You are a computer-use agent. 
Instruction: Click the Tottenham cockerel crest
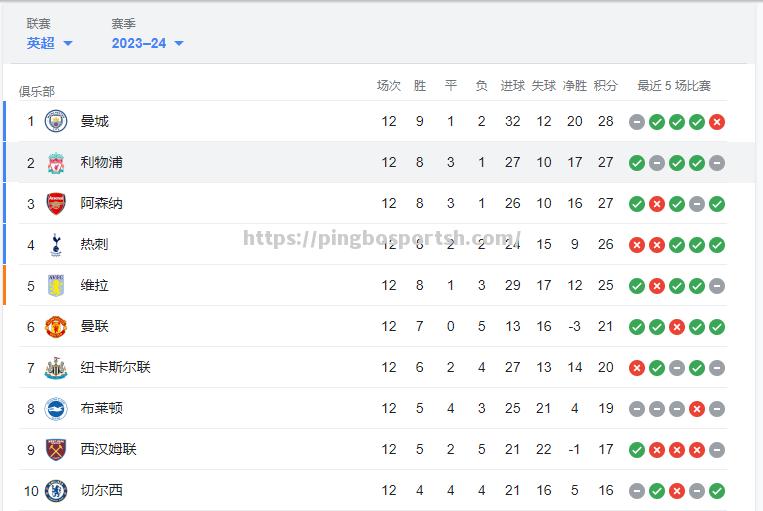pyautogui.click(x=56, y=244)
